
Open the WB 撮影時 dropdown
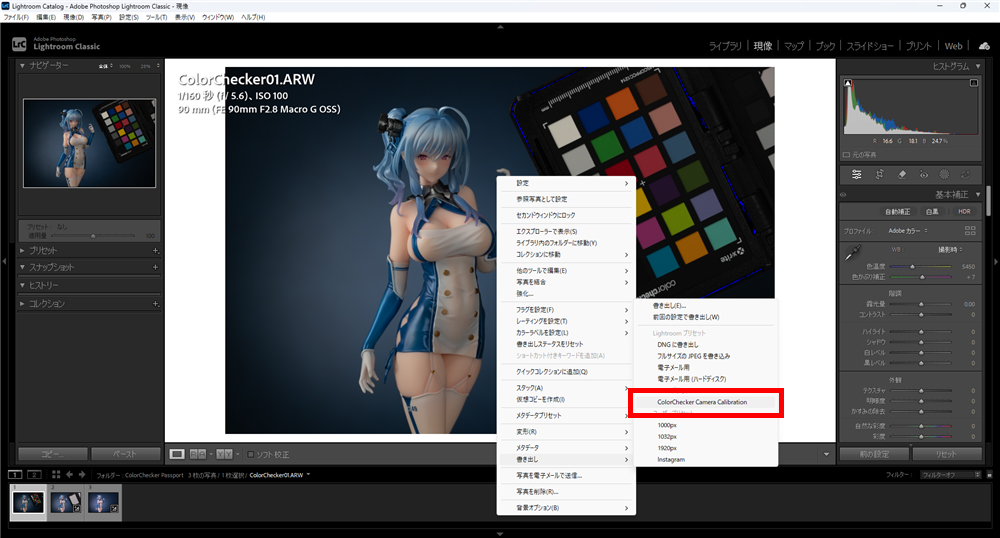pyautogui.click(x=950, y=249)
